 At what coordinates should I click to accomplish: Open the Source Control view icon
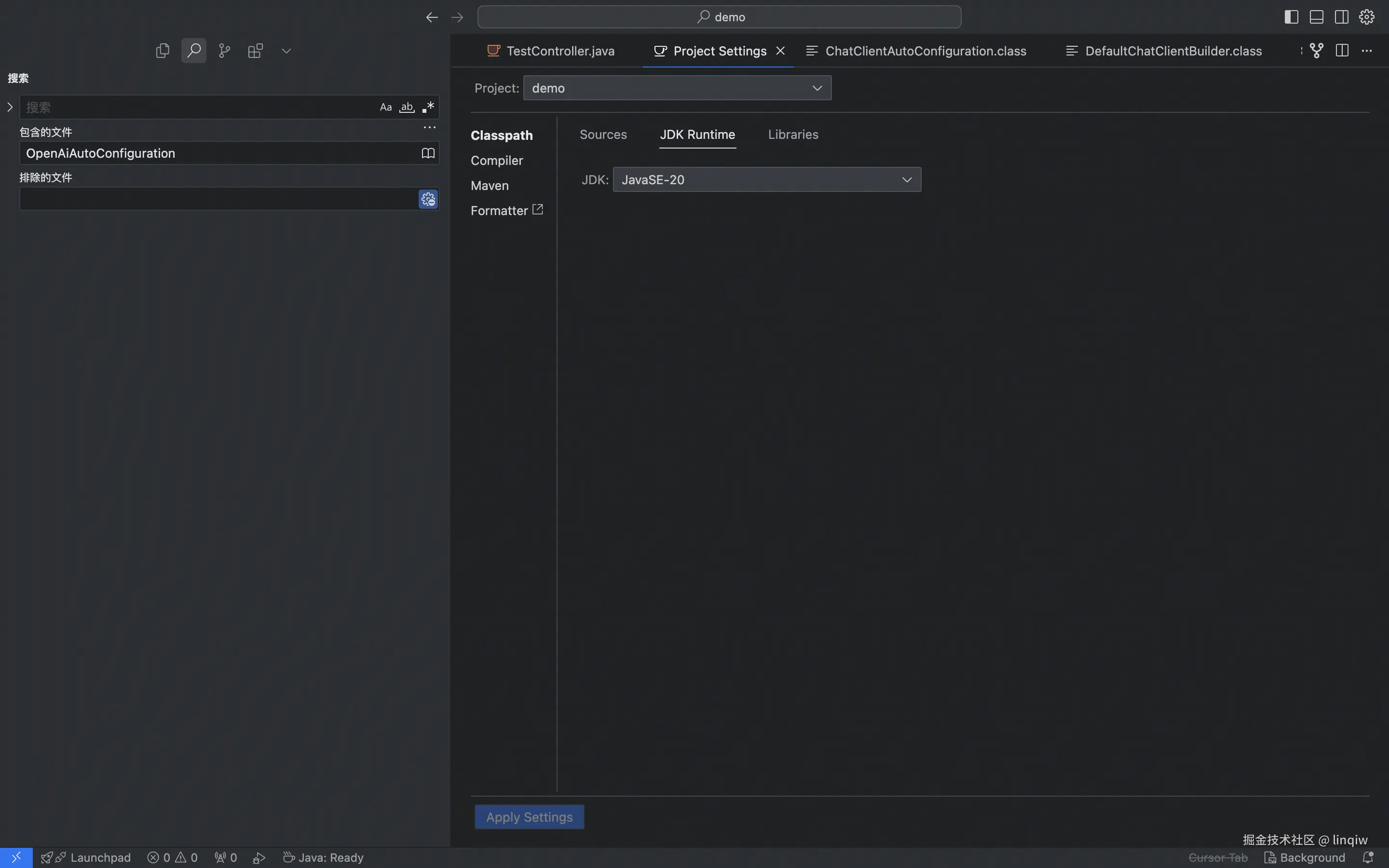point(224,51)
